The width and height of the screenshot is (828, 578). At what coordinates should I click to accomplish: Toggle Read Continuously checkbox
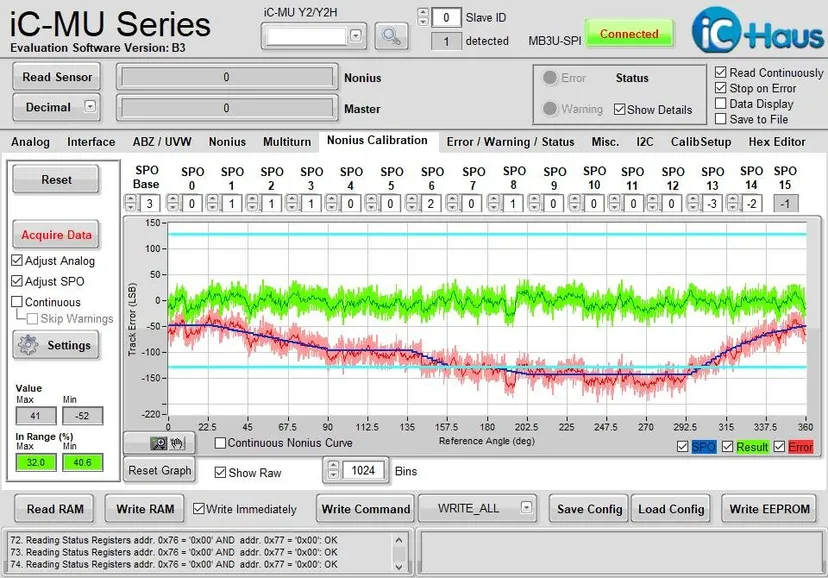720,72
